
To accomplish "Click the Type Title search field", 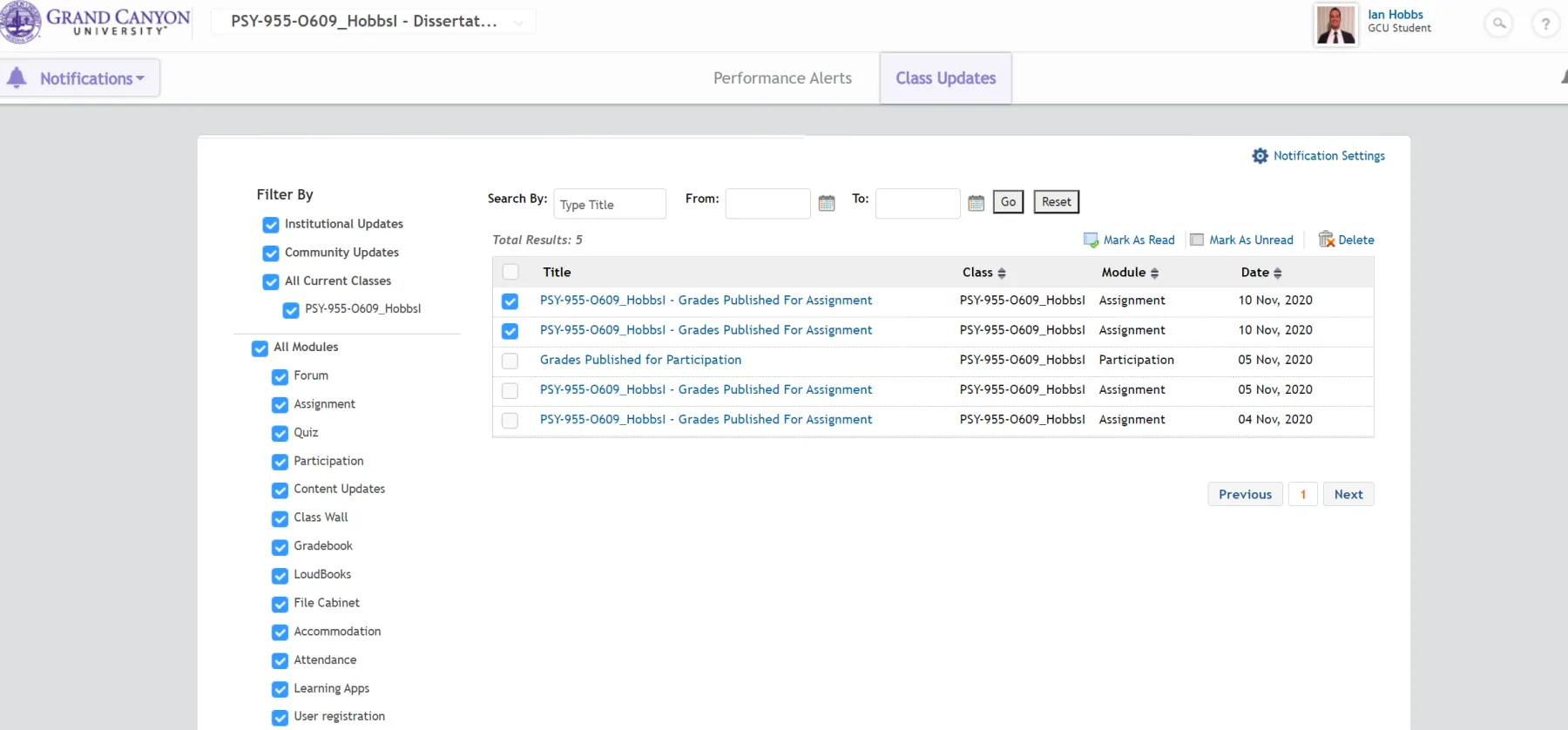I will [x=609, y=205].
